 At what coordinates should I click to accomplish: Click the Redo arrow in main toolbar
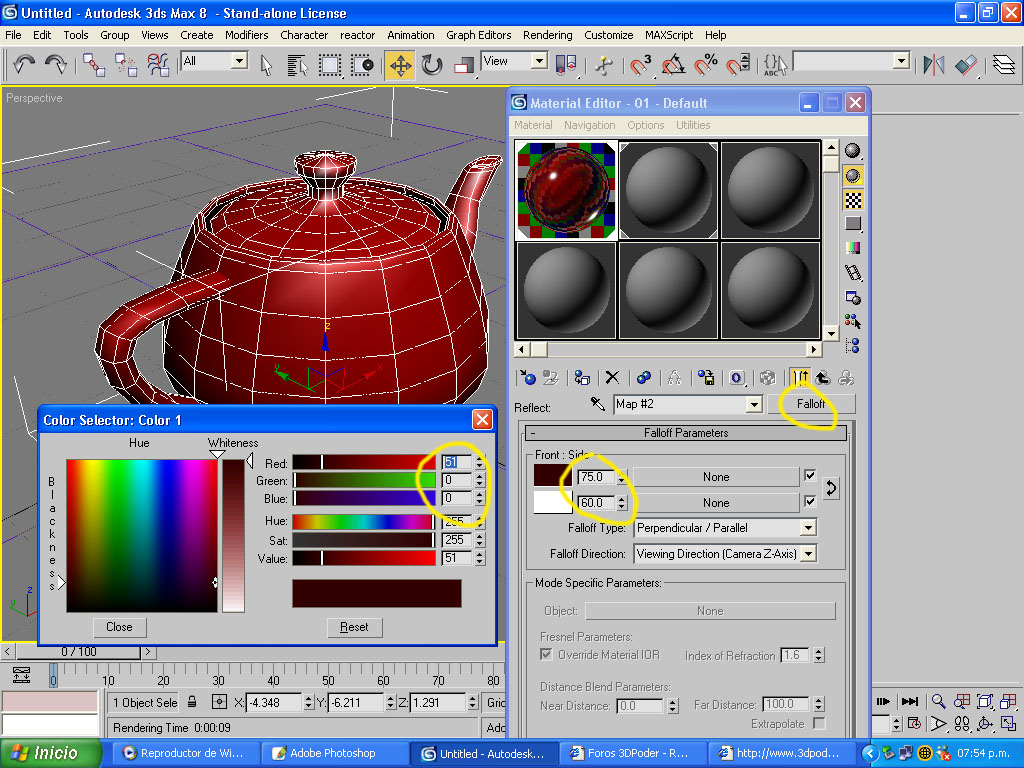coord(56,65)
